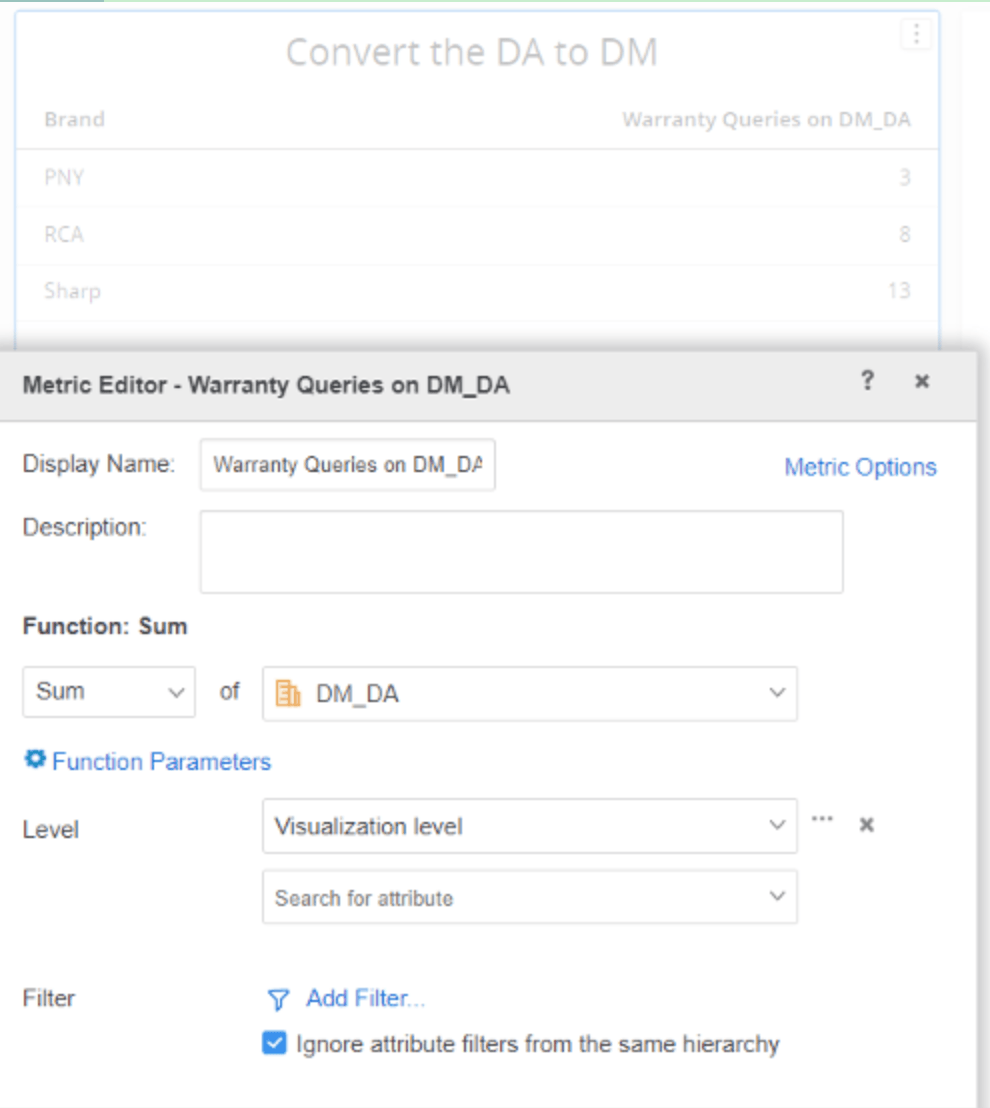The image size is (990, 1108).
Task: Click the Function Parameters gear icon
Action: click(35, 760)
